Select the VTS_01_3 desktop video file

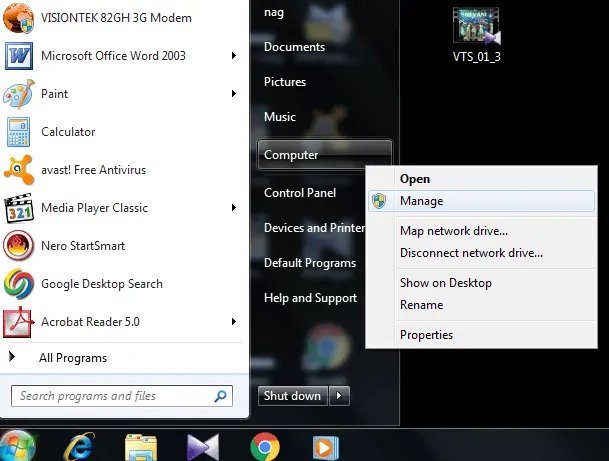(477, 35)
